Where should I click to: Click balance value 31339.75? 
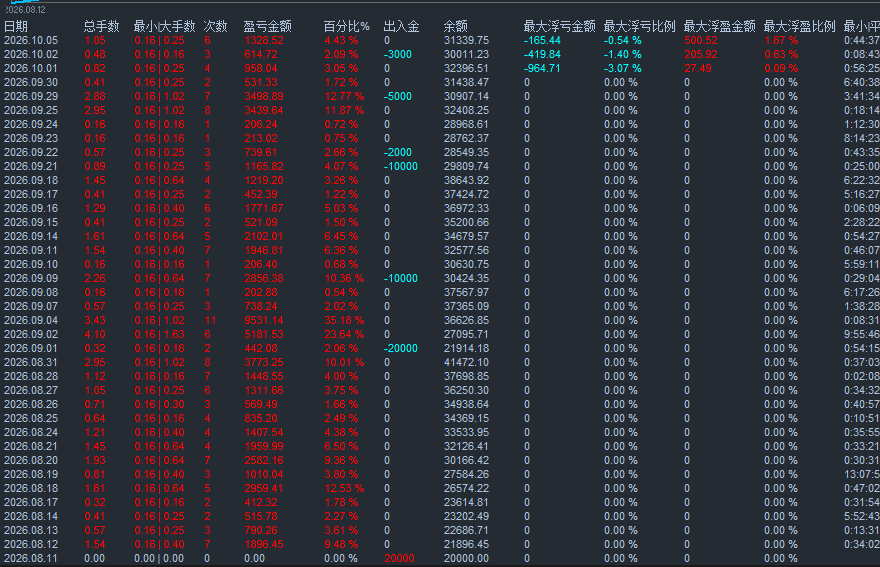point(466,40)
